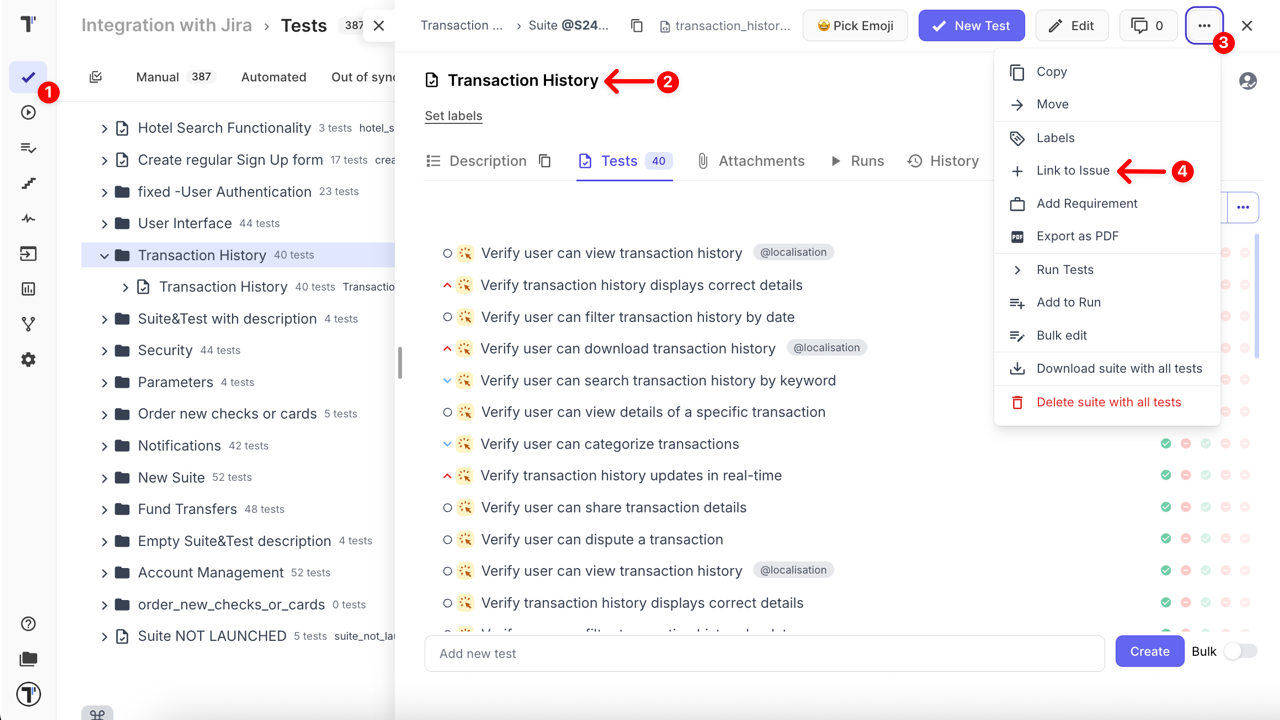
Task: Toggle the status circle for 'Verify user can share transaction details'
Action: [x=447, y=507]
